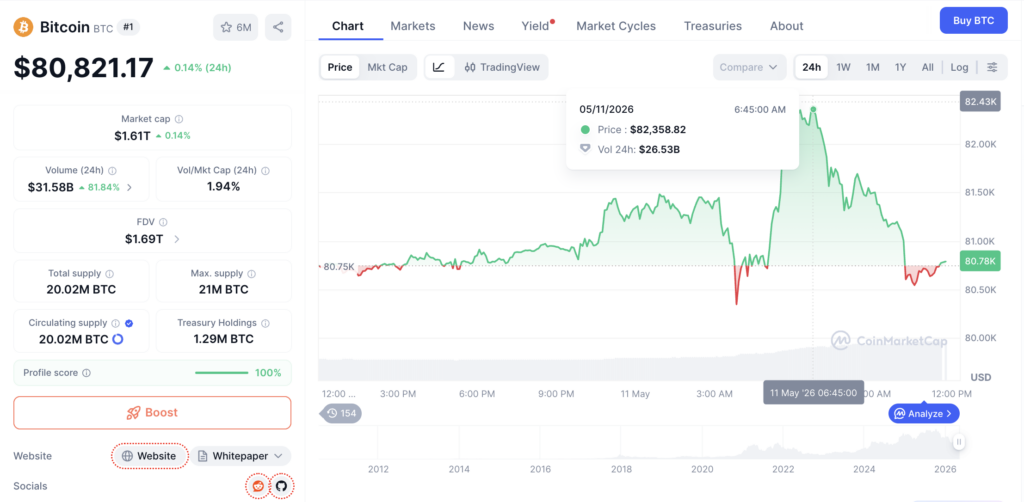Open the FDV info icon

tap(163, 222)
